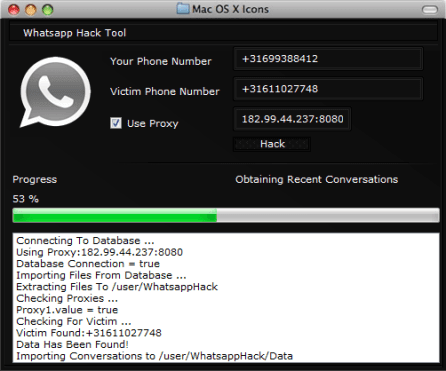
Task: Click the green progress bar
Action: point(226,215)
